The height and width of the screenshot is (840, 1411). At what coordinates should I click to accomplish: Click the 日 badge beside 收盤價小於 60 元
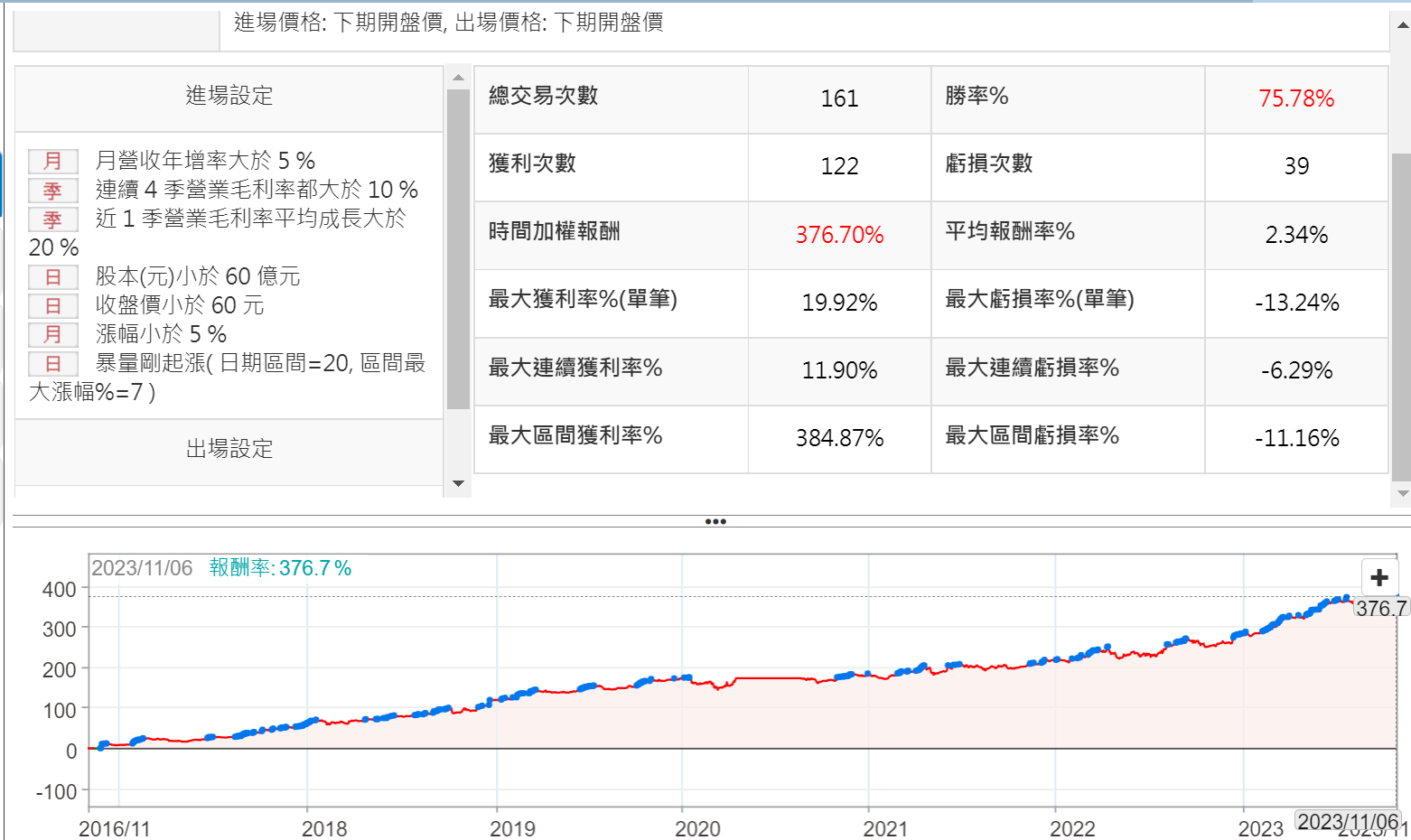coord(52,305)
